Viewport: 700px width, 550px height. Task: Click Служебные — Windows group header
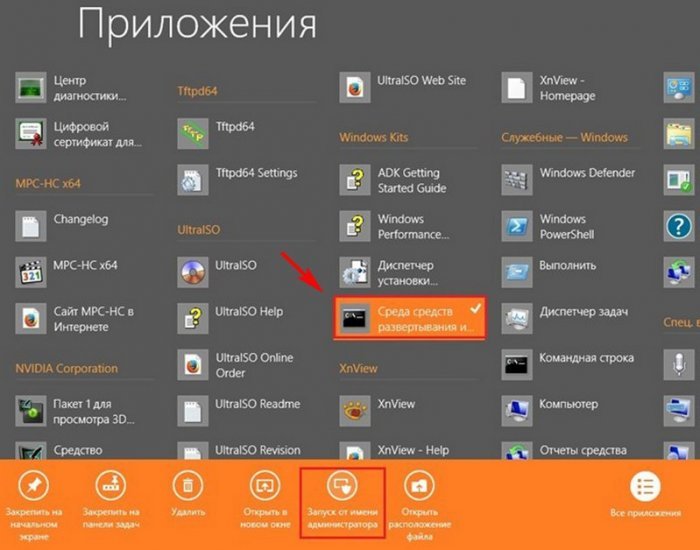point(564,138)
